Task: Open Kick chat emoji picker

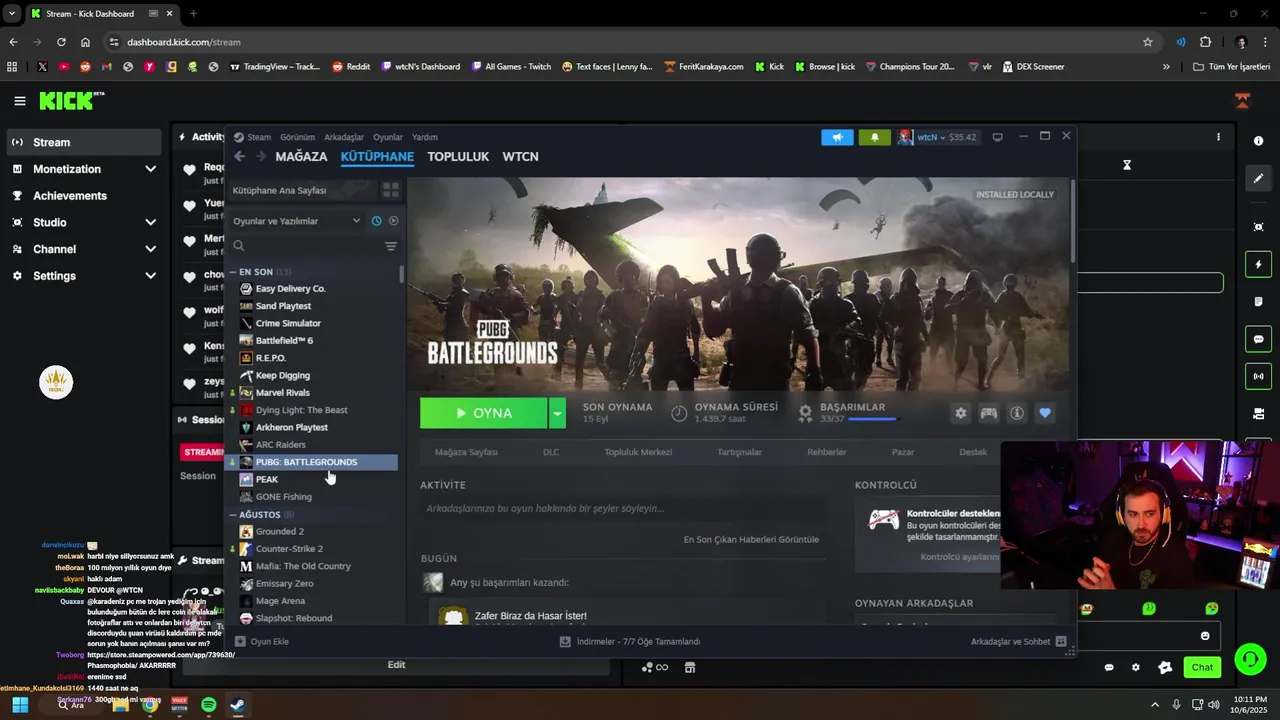Action: click(1205, 636)
